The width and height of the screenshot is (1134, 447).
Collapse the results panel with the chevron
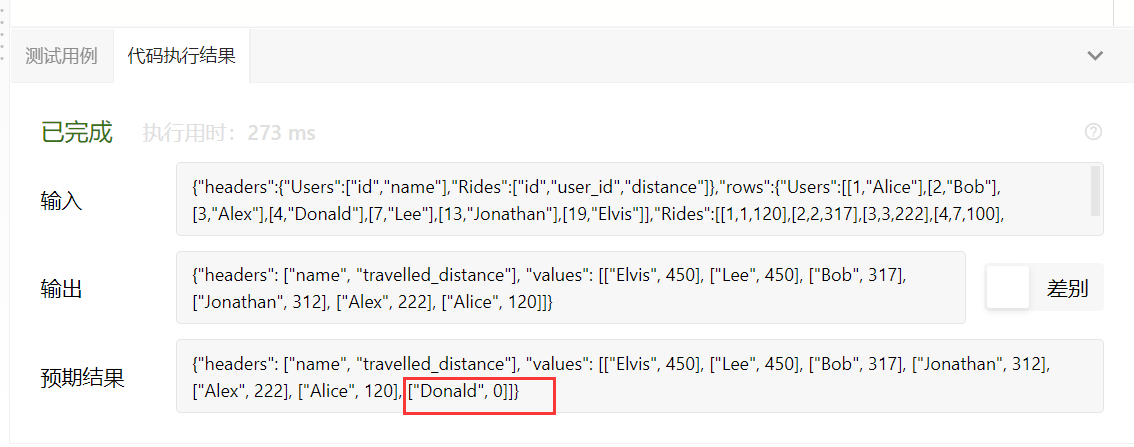1095,56
